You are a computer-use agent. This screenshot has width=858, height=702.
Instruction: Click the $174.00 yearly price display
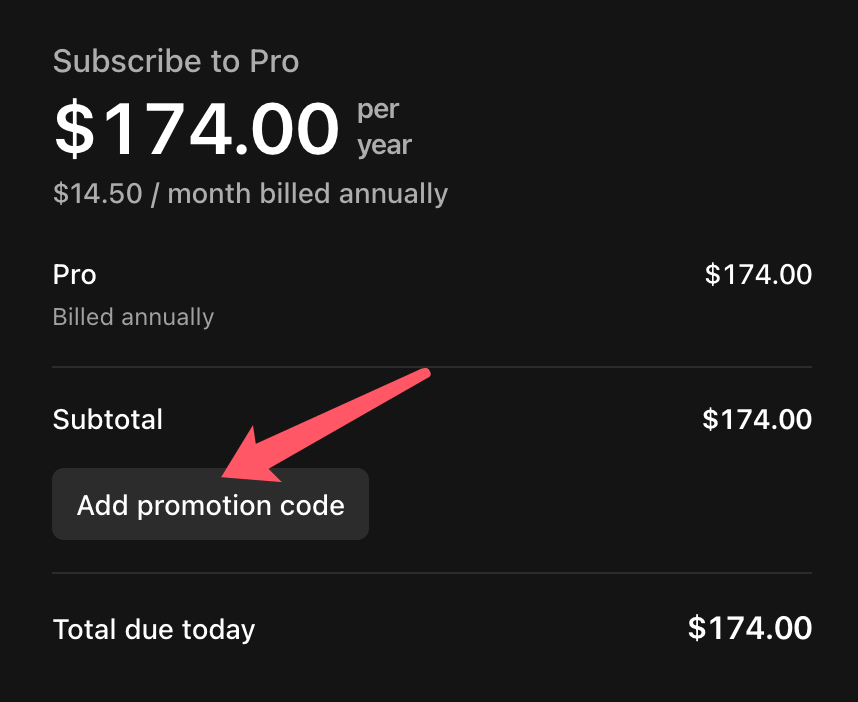pos(196,128)
